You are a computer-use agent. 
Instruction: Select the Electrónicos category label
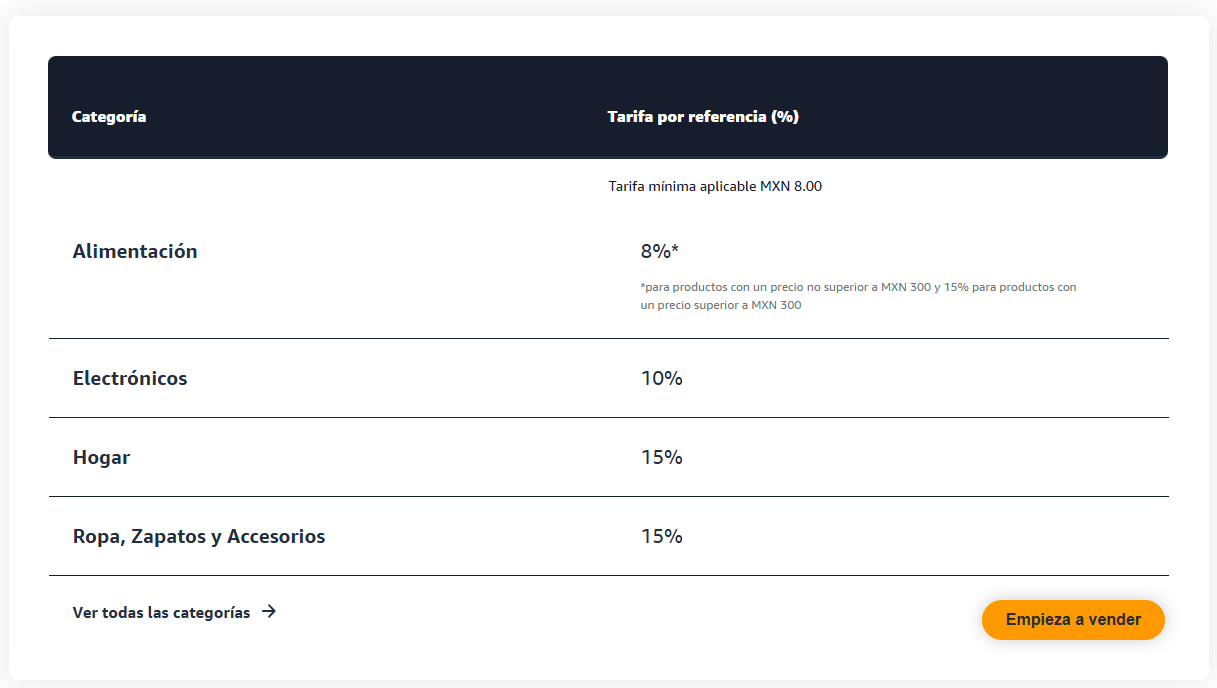[x=130, y=379]
